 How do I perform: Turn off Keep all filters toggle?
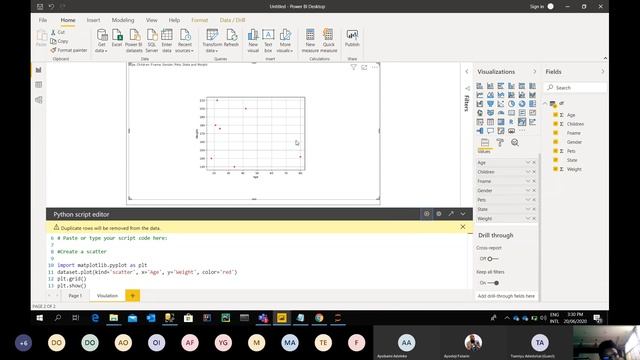tap(493, 283)
